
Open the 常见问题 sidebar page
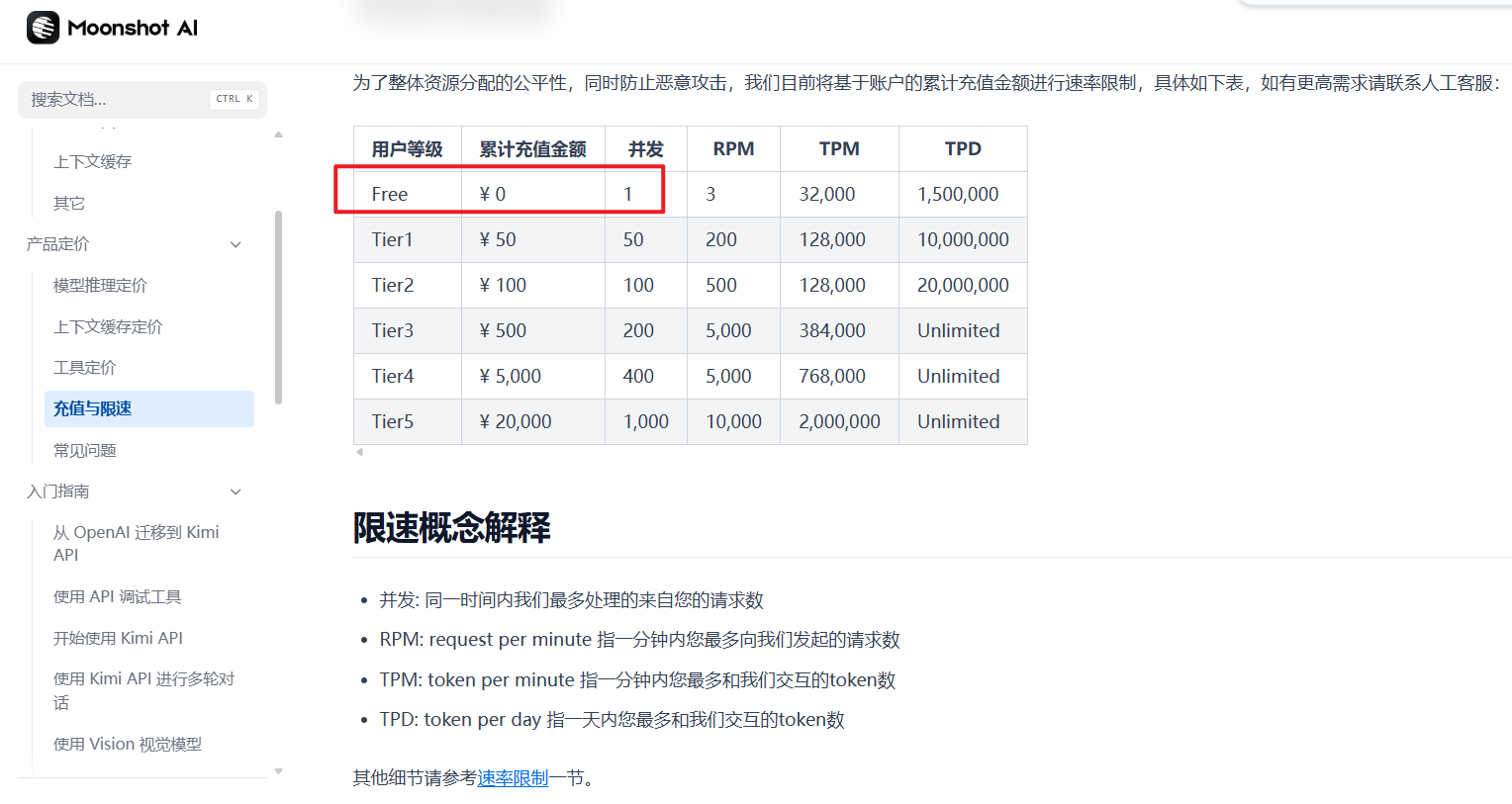tap(84, 450)
